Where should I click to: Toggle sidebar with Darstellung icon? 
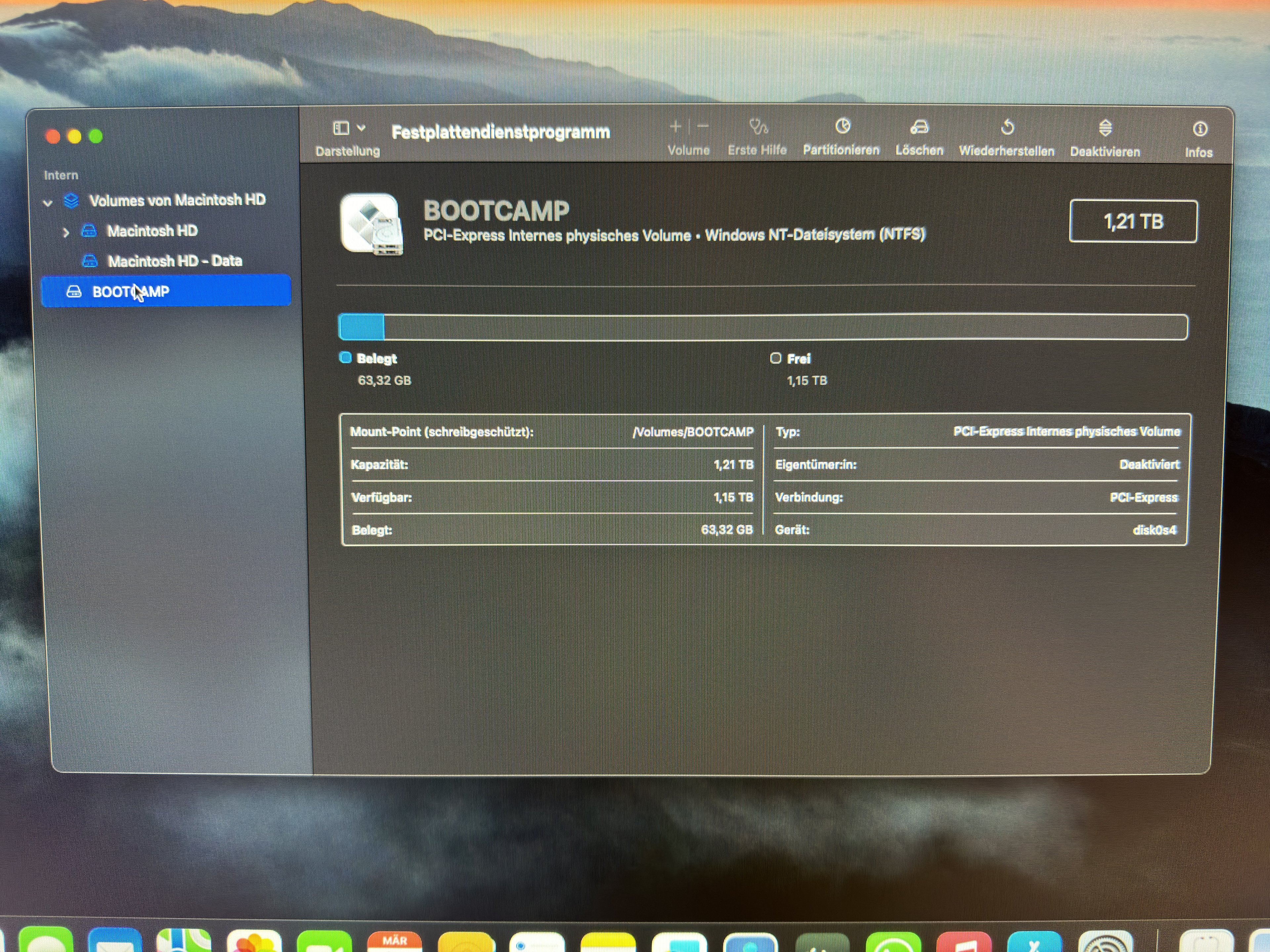(x=341, y=128)
